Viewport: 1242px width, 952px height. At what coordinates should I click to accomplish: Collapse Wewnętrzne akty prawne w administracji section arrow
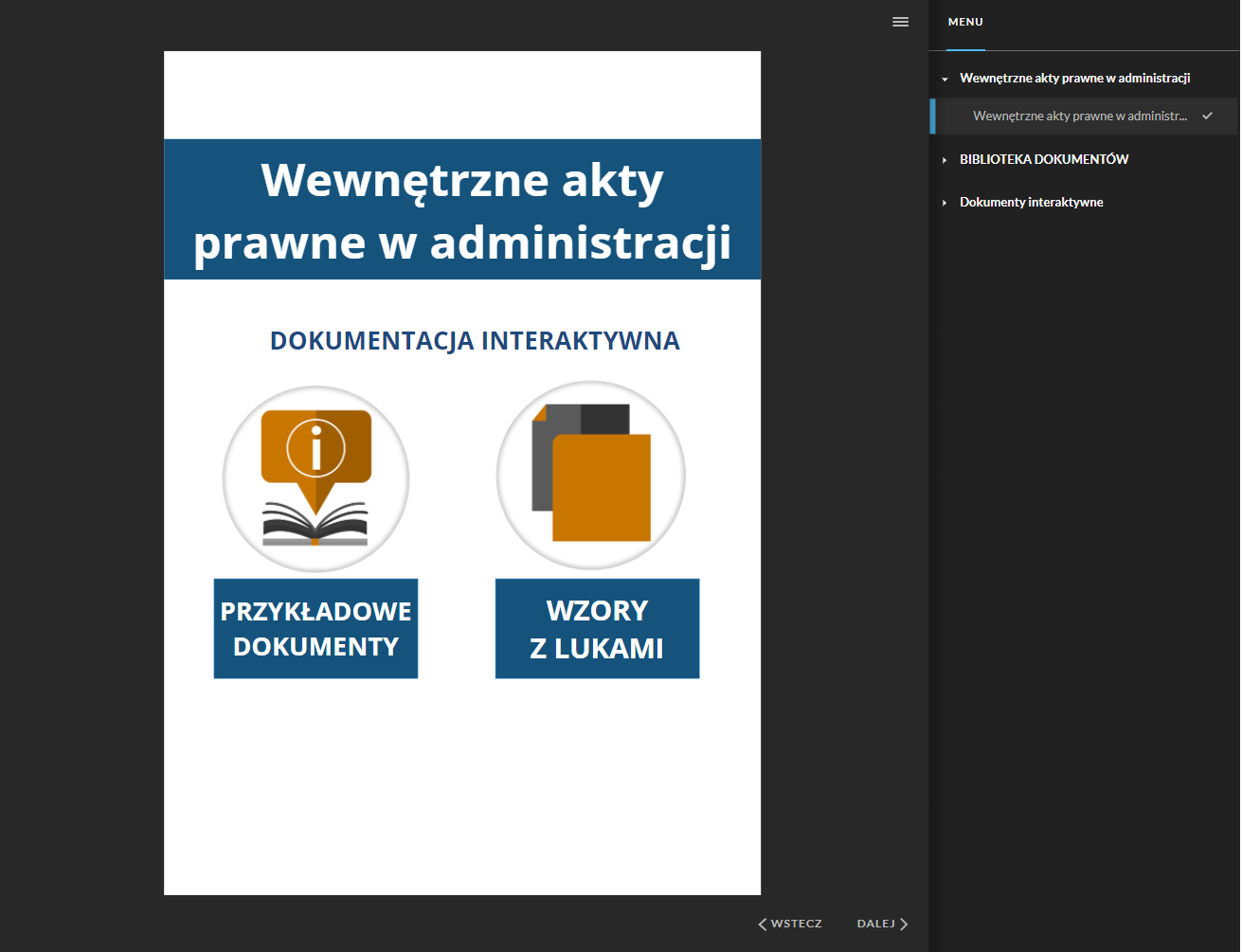pos(945,80)
